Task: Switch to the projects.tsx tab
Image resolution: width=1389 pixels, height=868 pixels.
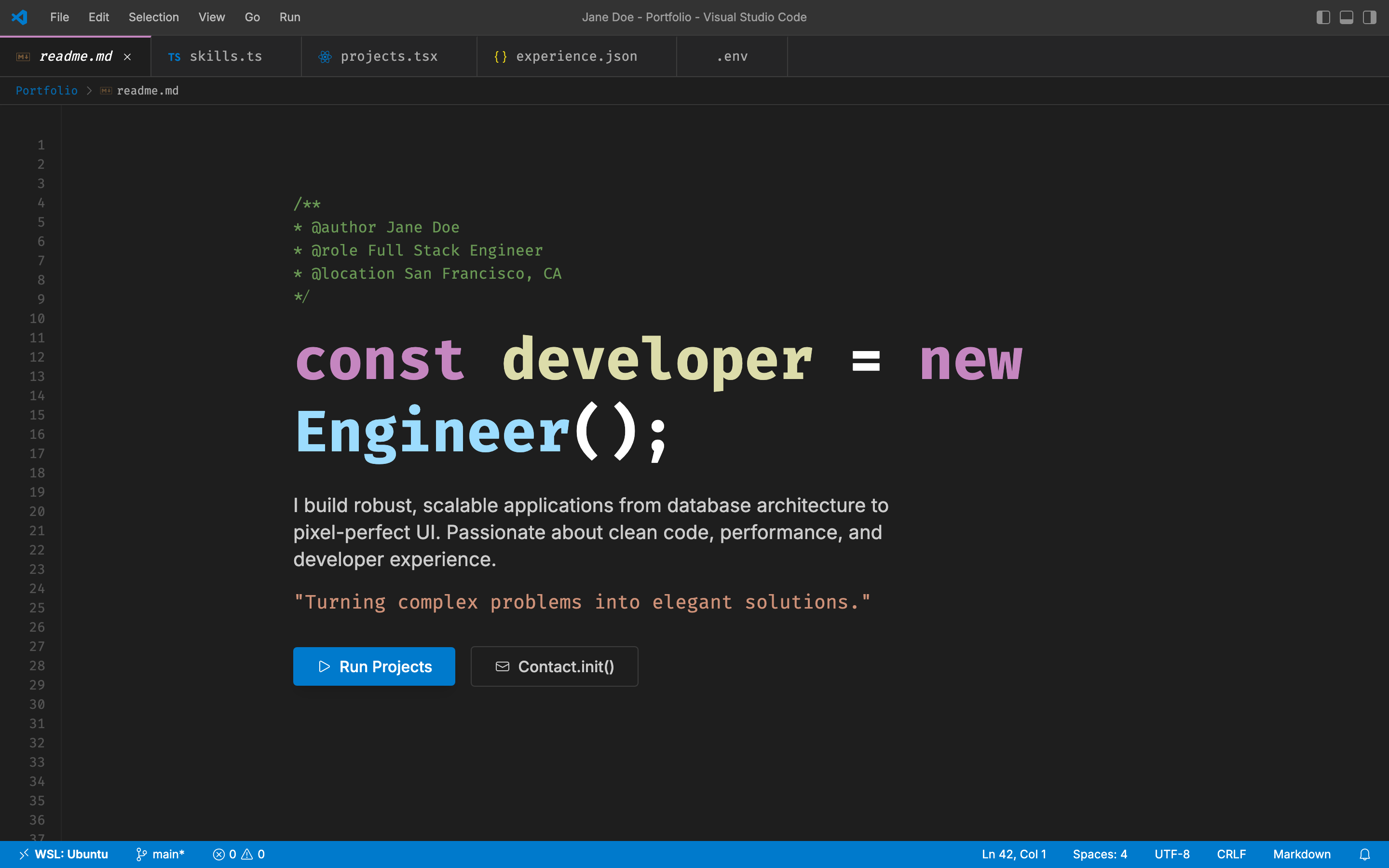Action: point(389,56)
